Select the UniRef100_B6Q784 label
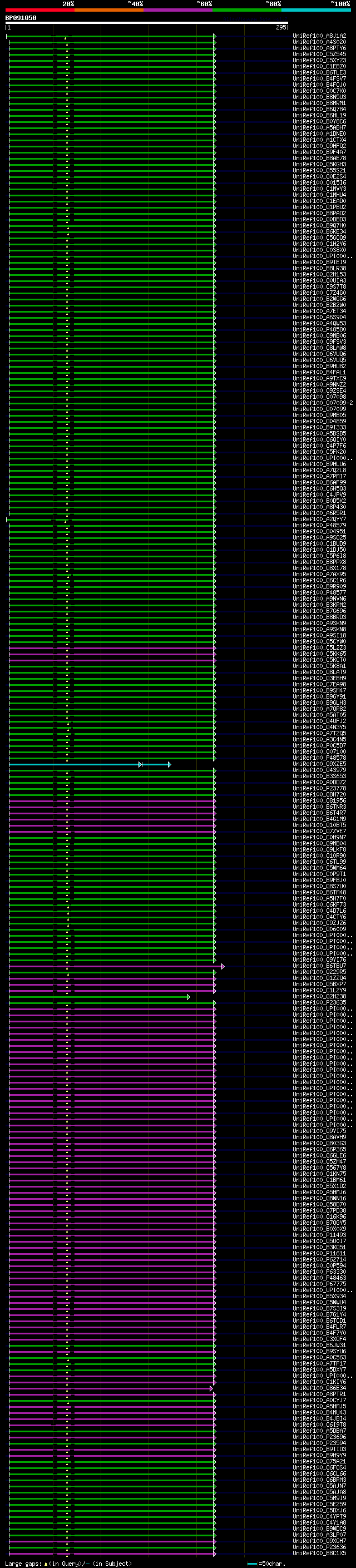This screenshot has height=1568, width=356. [319, 110]
